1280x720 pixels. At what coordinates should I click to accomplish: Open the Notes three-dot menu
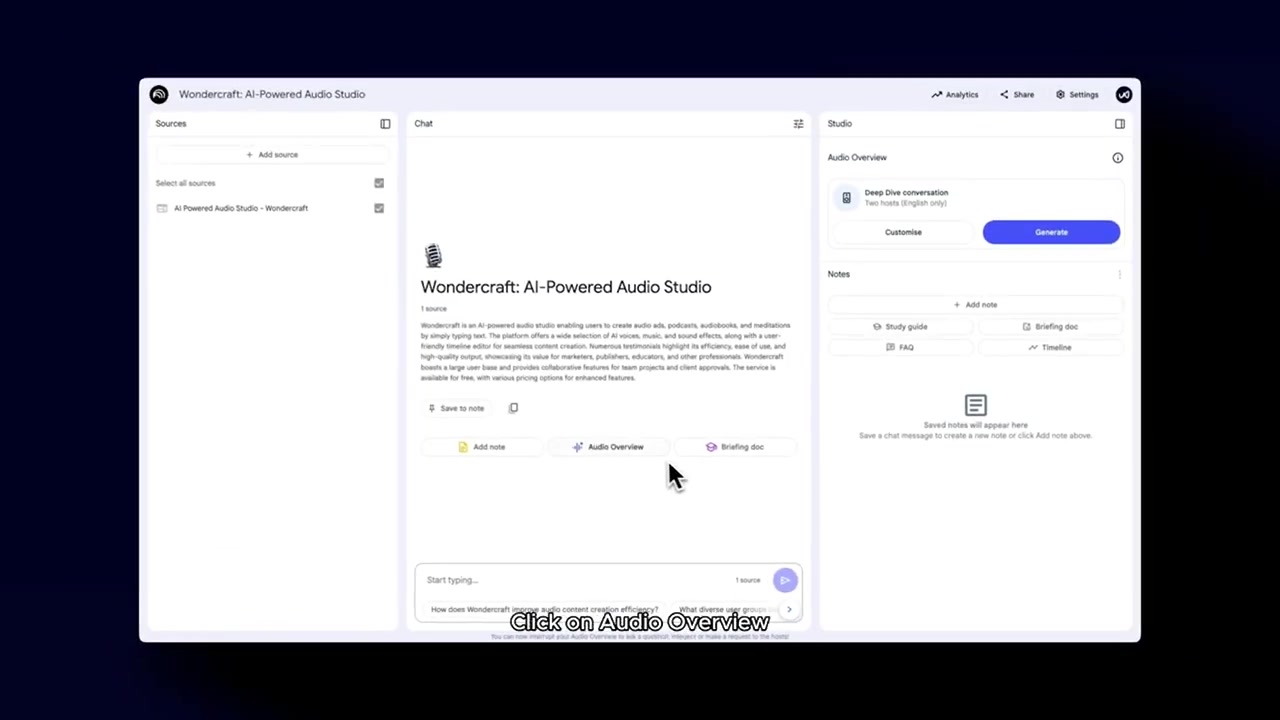click(1120, 274)
